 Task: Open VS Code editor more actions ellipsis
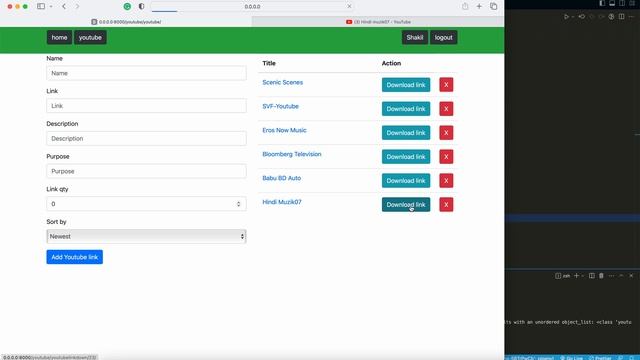pos(631,17)
